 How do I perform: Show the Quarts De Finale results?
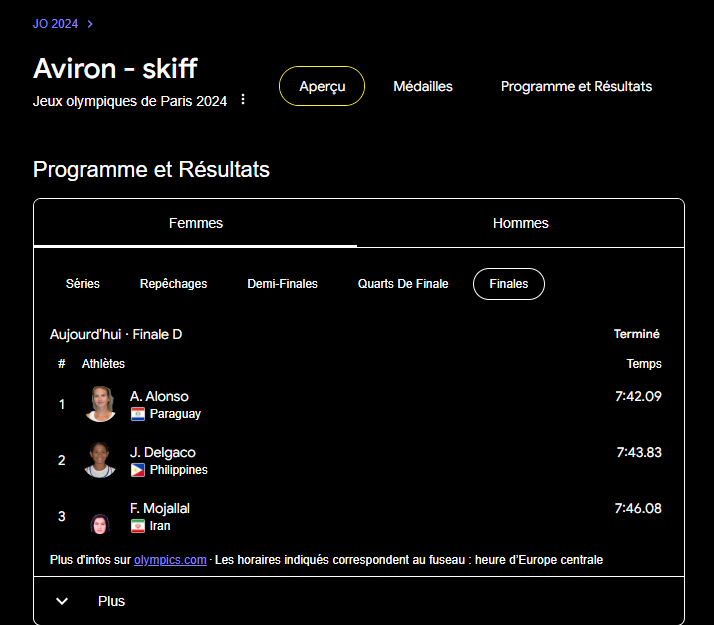403,284
